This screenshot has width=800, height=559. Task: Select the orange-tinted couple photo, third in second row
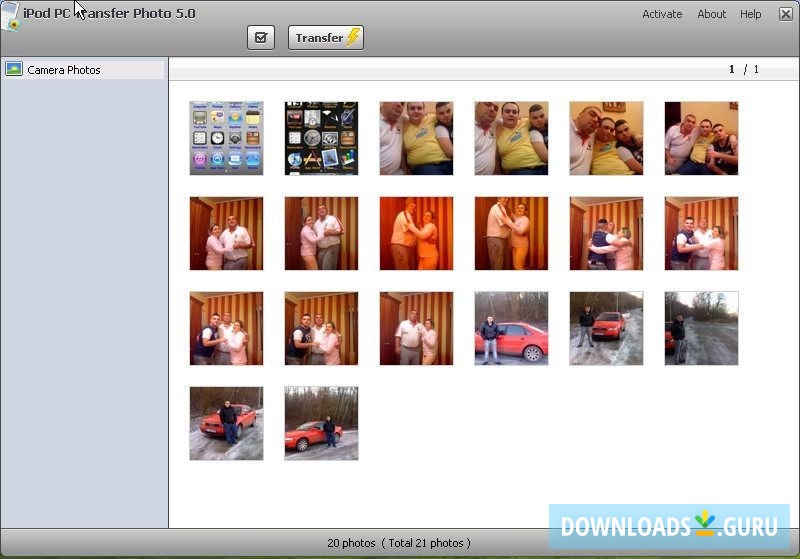[x=416, y=233]
